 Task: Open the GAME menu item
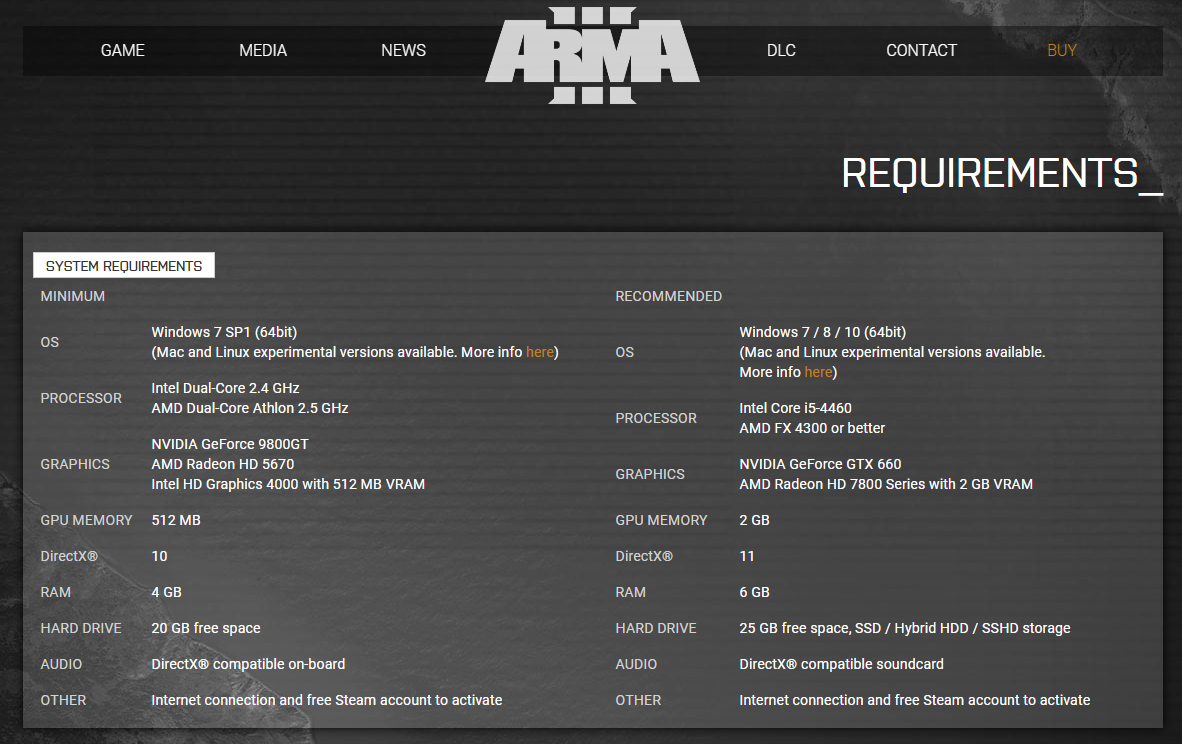tap(122, 51)
